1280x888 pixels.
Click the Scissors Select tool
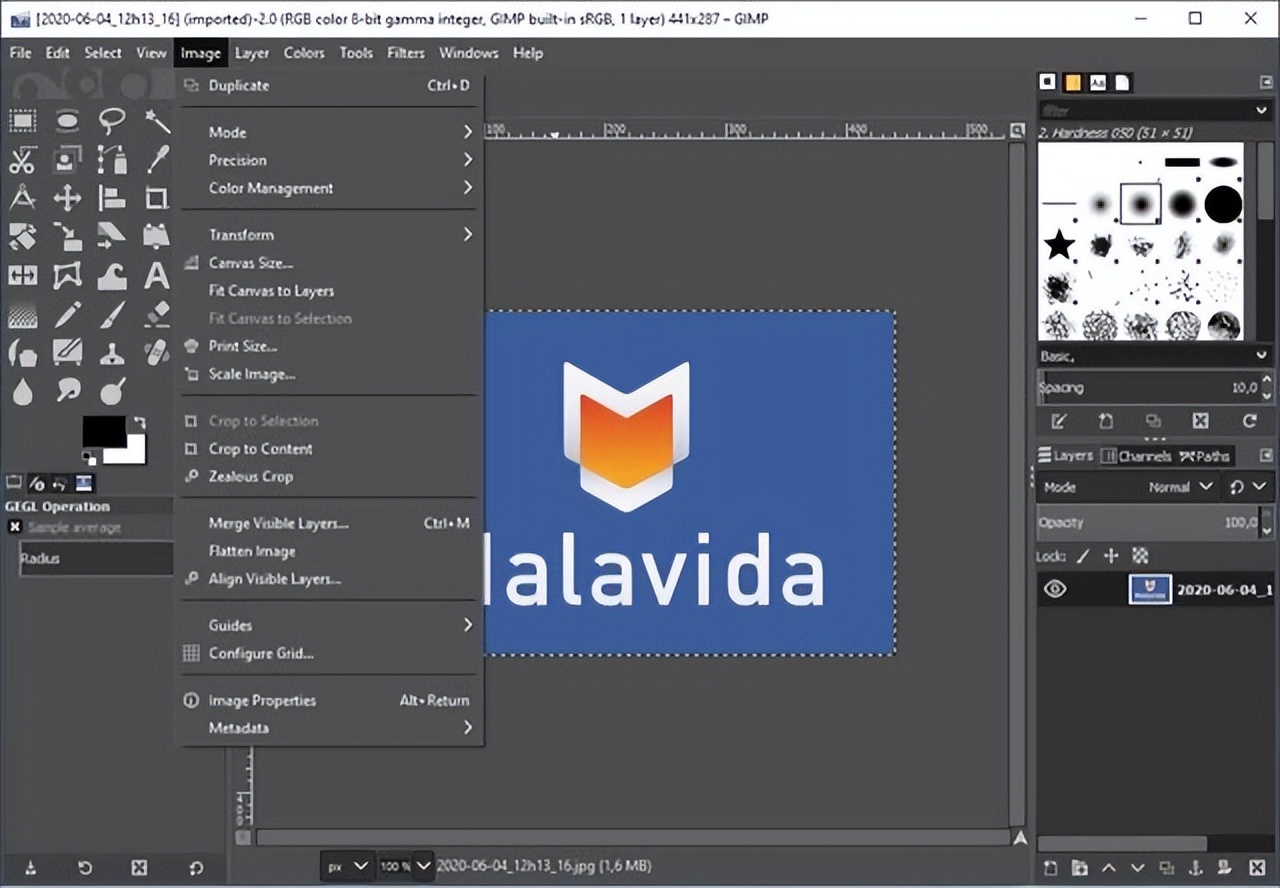pos(22,160)
